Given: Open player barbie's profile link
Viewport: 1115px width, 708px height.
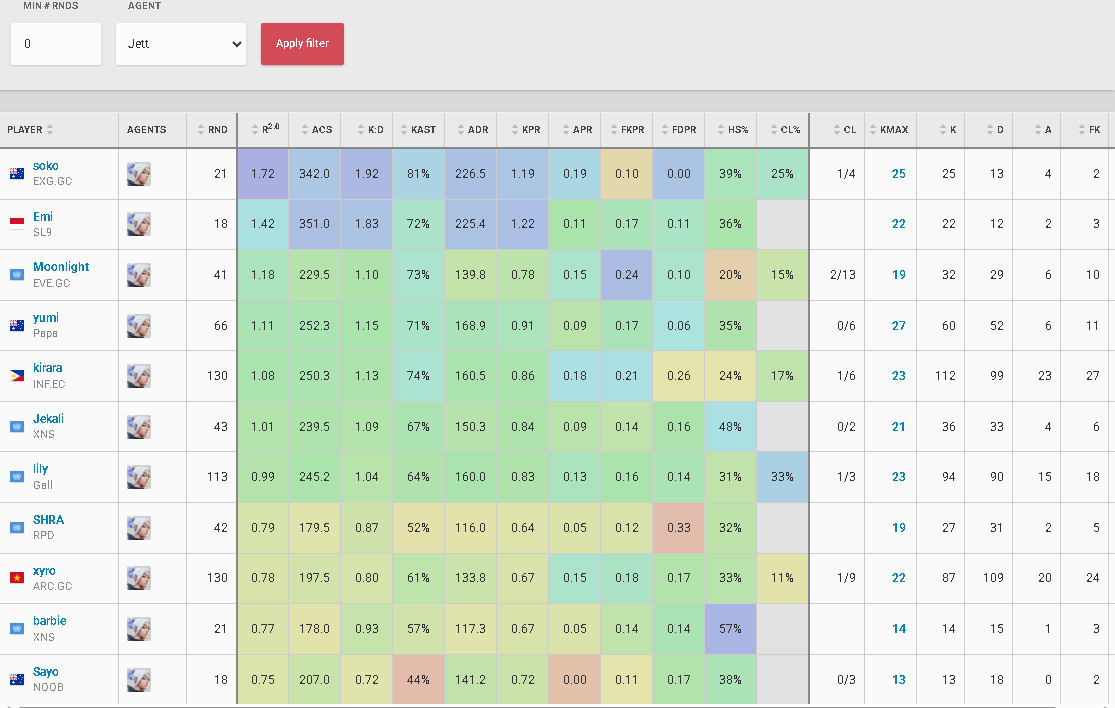Looking at the screenshot, I should tap(50, 621).
